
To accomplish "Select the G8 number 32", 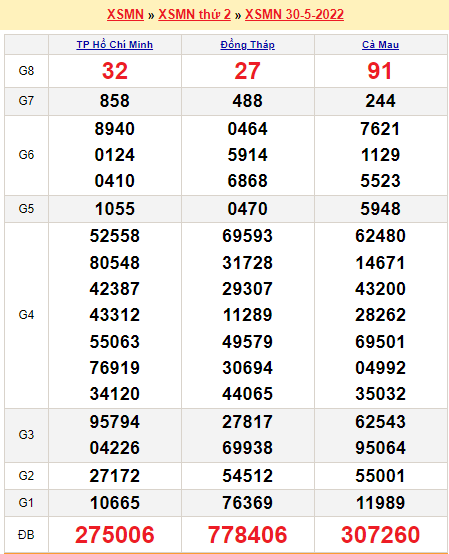I will point(115,71).
